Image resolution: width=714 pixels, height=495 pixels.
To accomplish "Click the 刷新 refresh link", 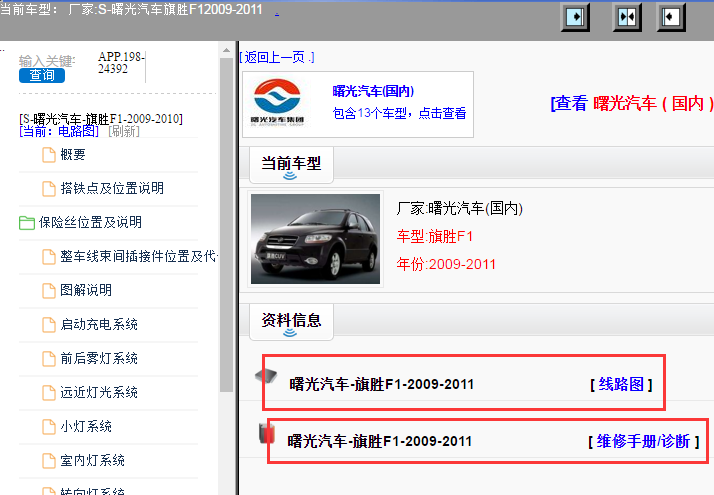I will tap(124, 132).
